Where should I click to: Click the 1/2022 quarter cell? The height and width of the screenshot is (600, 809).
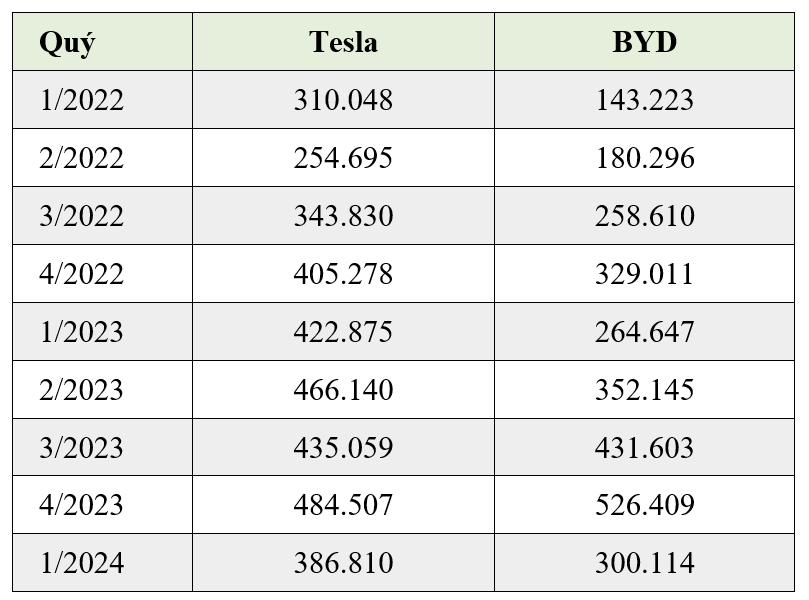(x=82, y=101)
